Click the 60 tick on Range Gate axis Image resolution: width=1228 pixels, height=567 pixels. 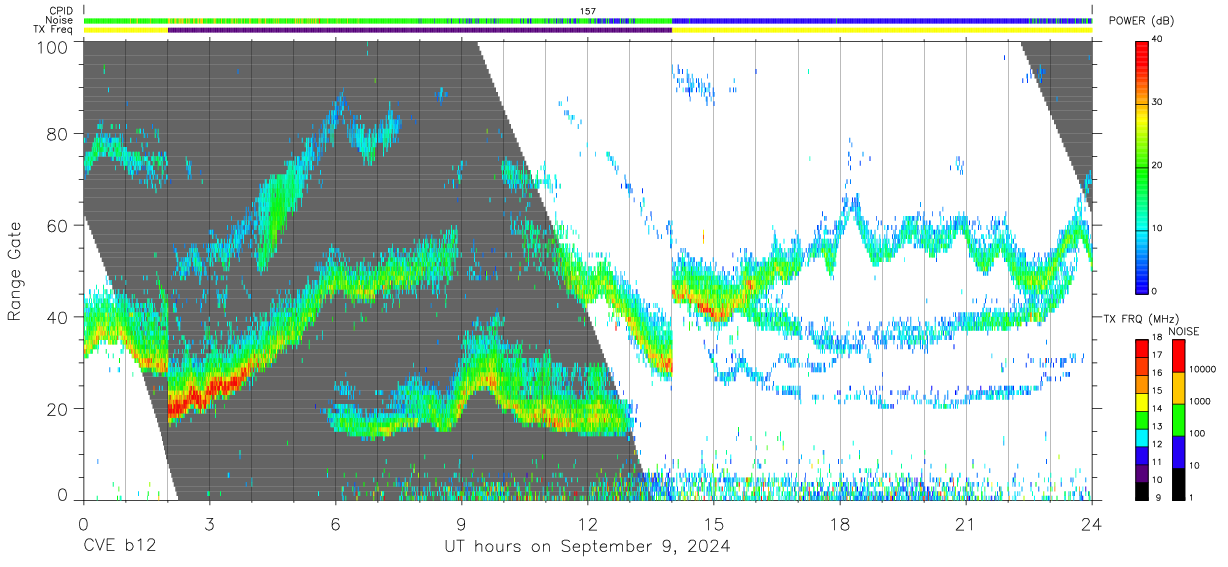point(59,225)
